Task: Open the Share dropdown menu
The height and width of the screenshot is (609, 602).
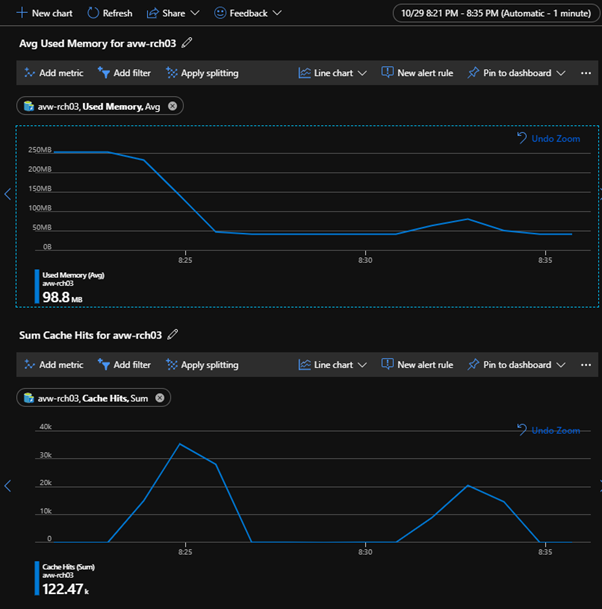Action: click(x=173, y=13)
